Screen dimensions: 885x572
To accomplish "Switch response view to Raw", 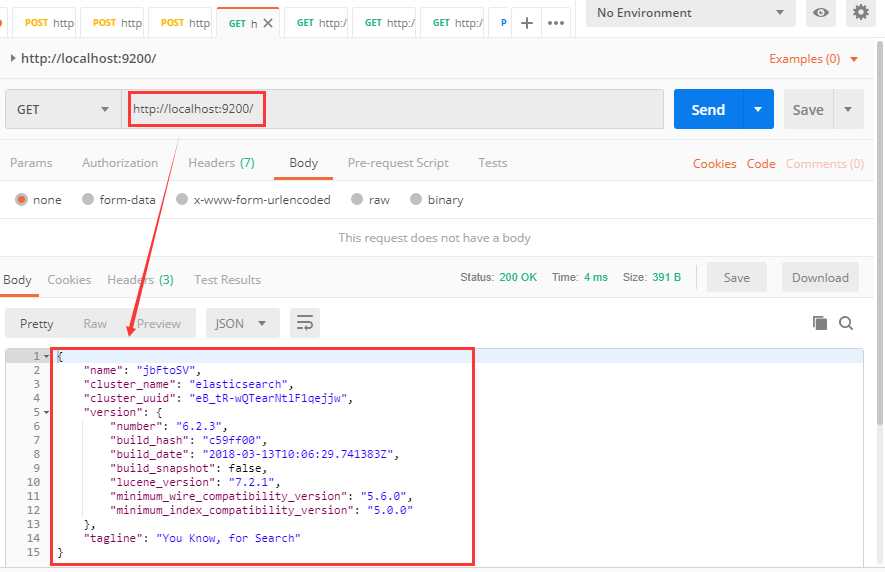I will (x=95, y=324).
